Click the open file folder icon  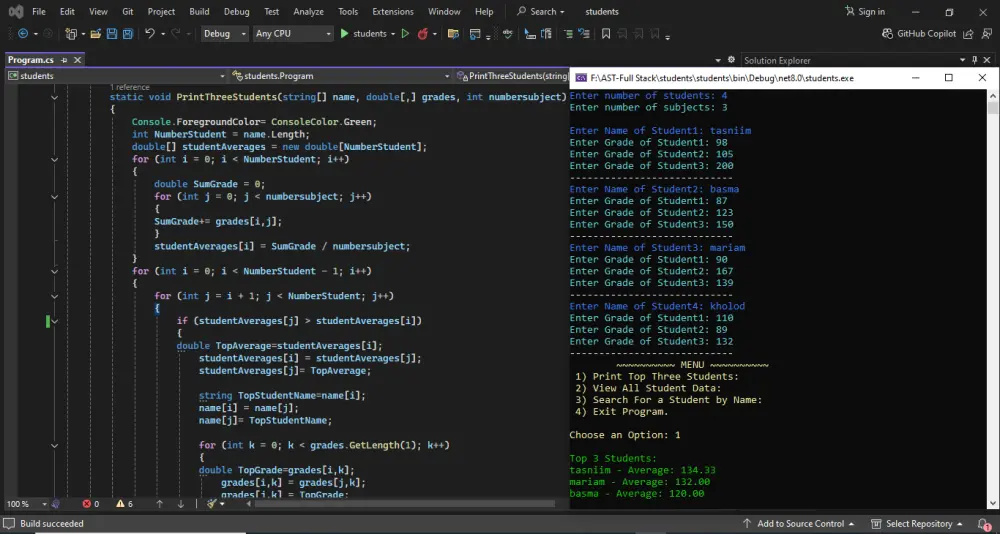pos(96,34)
